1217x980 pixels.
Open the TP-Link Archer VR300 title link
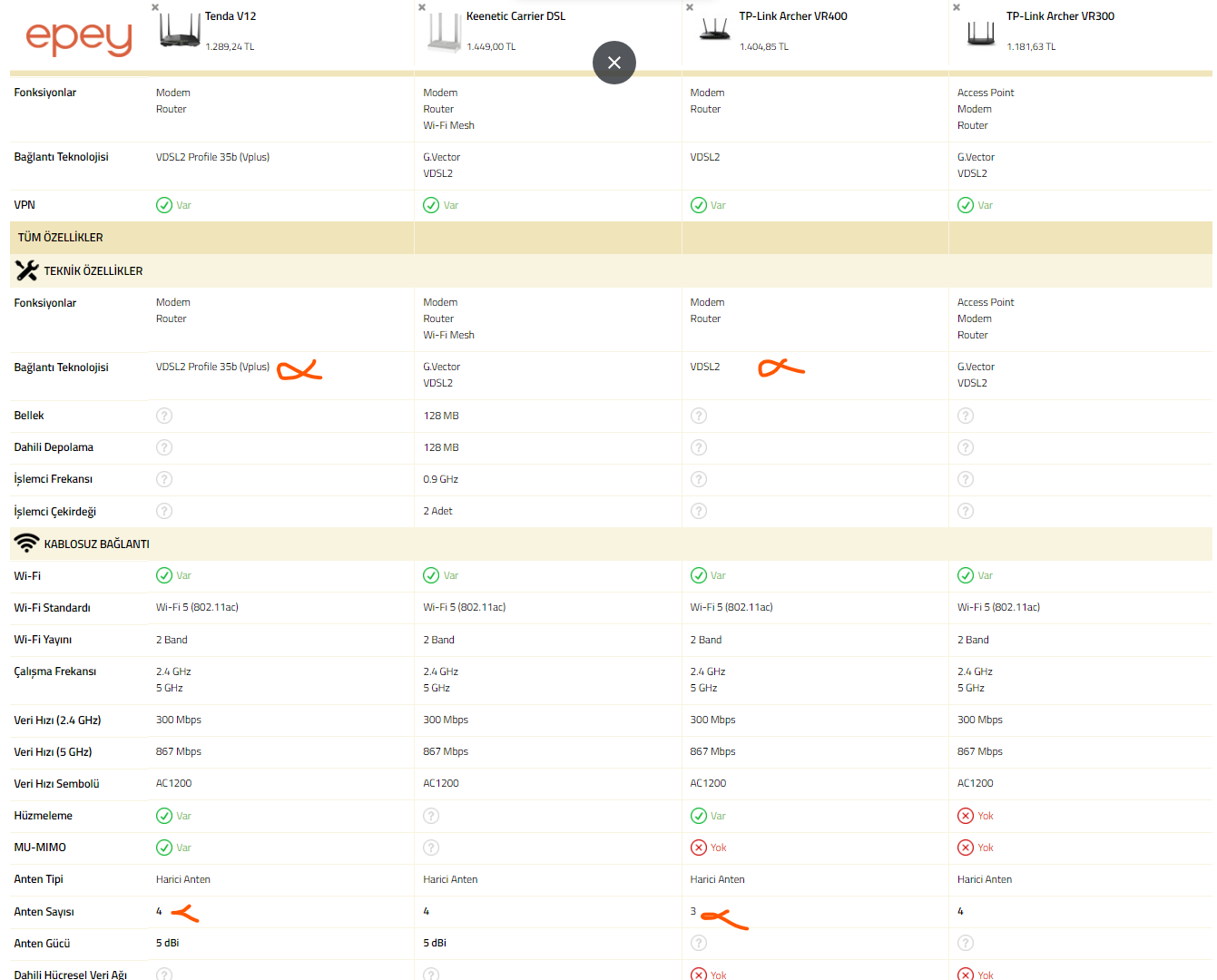(x=1060, y=16)
